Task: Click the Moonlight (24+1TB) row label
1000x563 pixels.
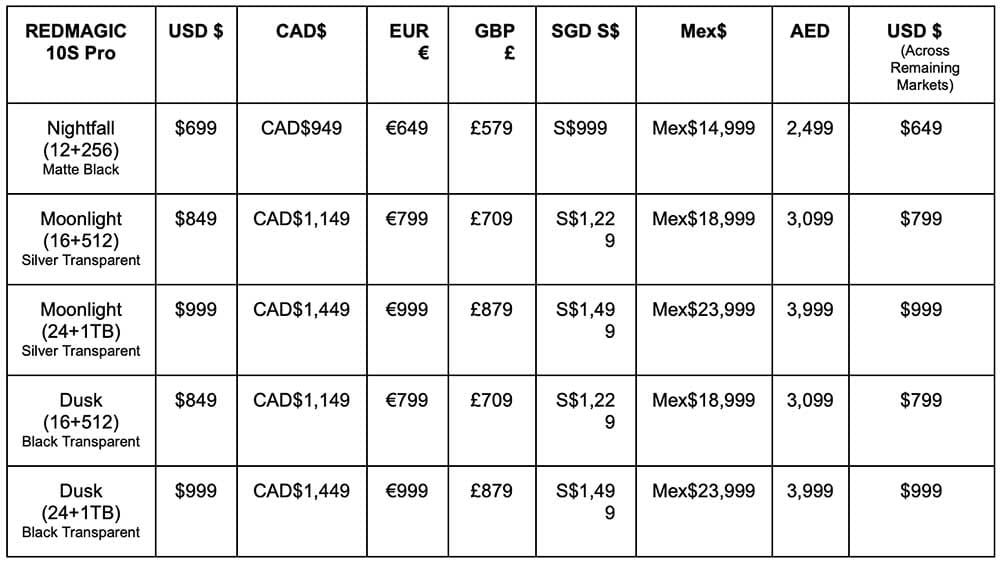Action: [x=81, y=330]
